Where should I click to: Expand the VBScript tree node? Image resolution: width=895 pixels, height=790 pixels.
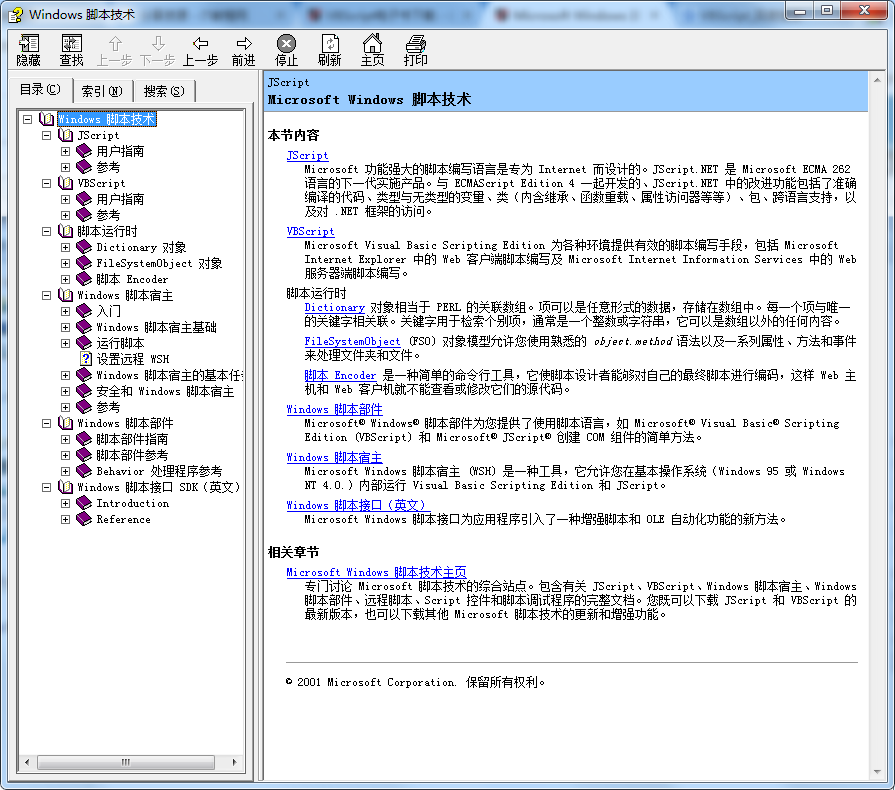[x=45, y=182]
